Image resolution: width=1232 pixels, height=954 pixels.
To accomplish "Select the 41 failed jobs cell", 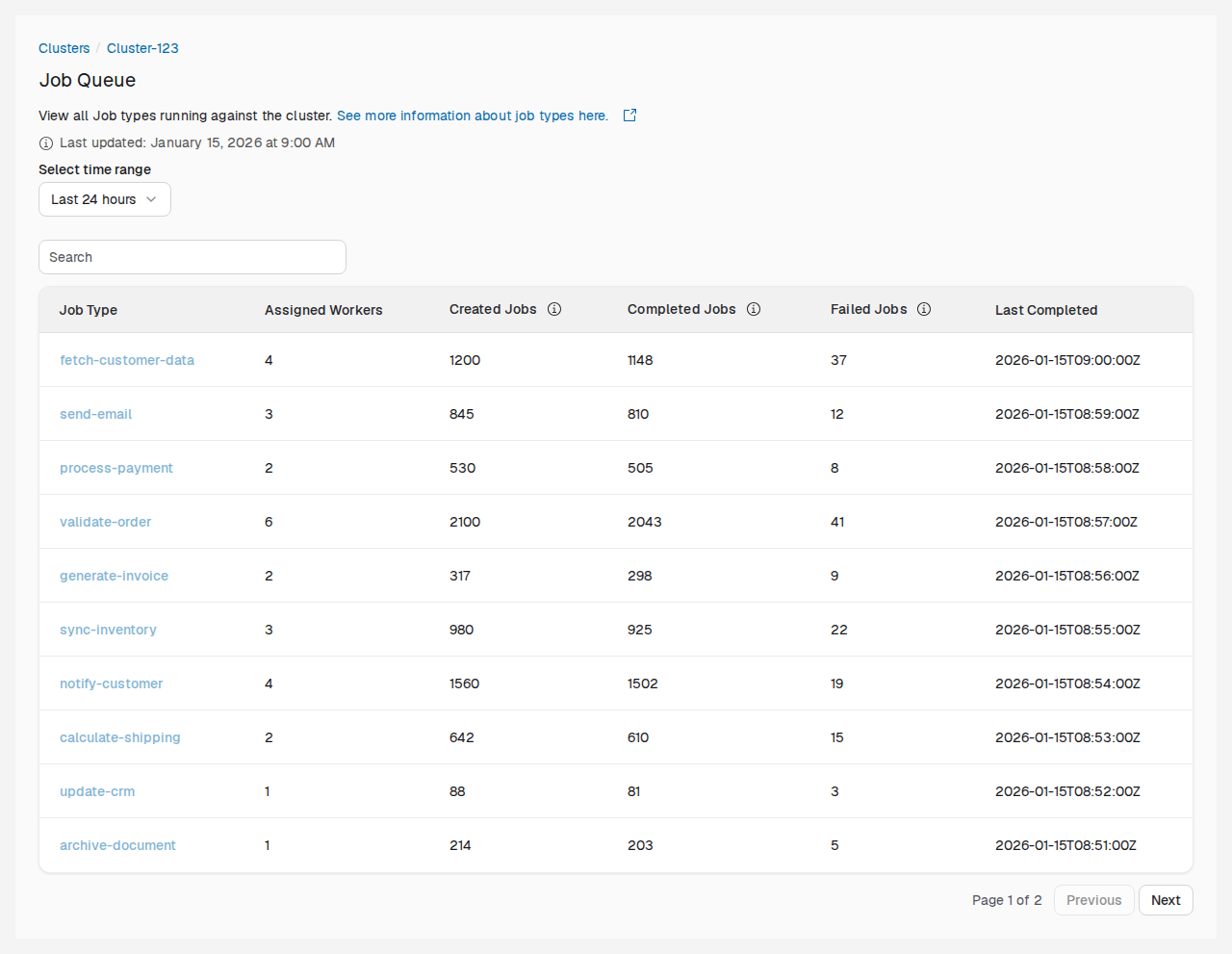I will click(837, 522).
